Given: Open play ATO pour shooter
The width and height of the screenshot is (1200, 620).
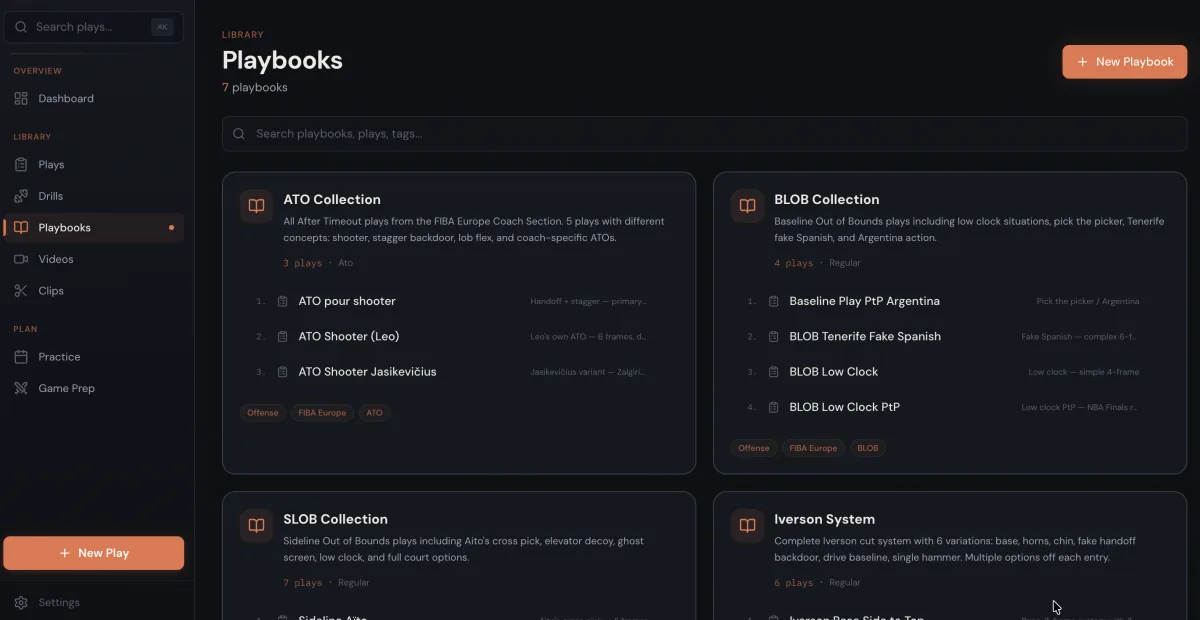Looking at the screenshot, I should pyautogui.click(x=347, y=301).
